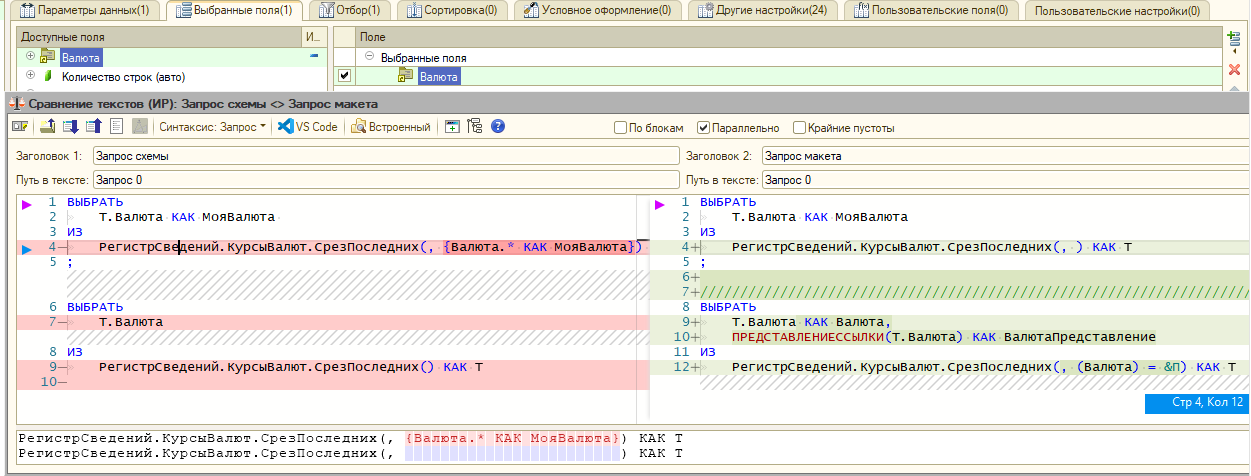This screenshot has height=476, width=1251.
Task: Toggle the 'Крайние пустоты' checkbox
Action: [799, 128]
